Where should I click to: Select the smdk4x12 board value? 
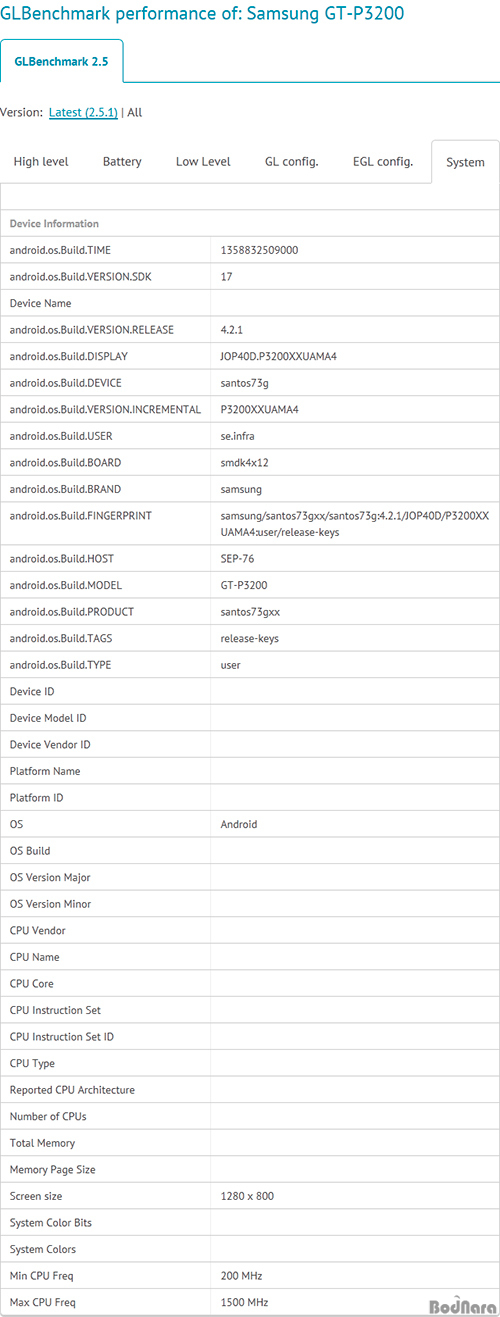(x=244, y=463)
